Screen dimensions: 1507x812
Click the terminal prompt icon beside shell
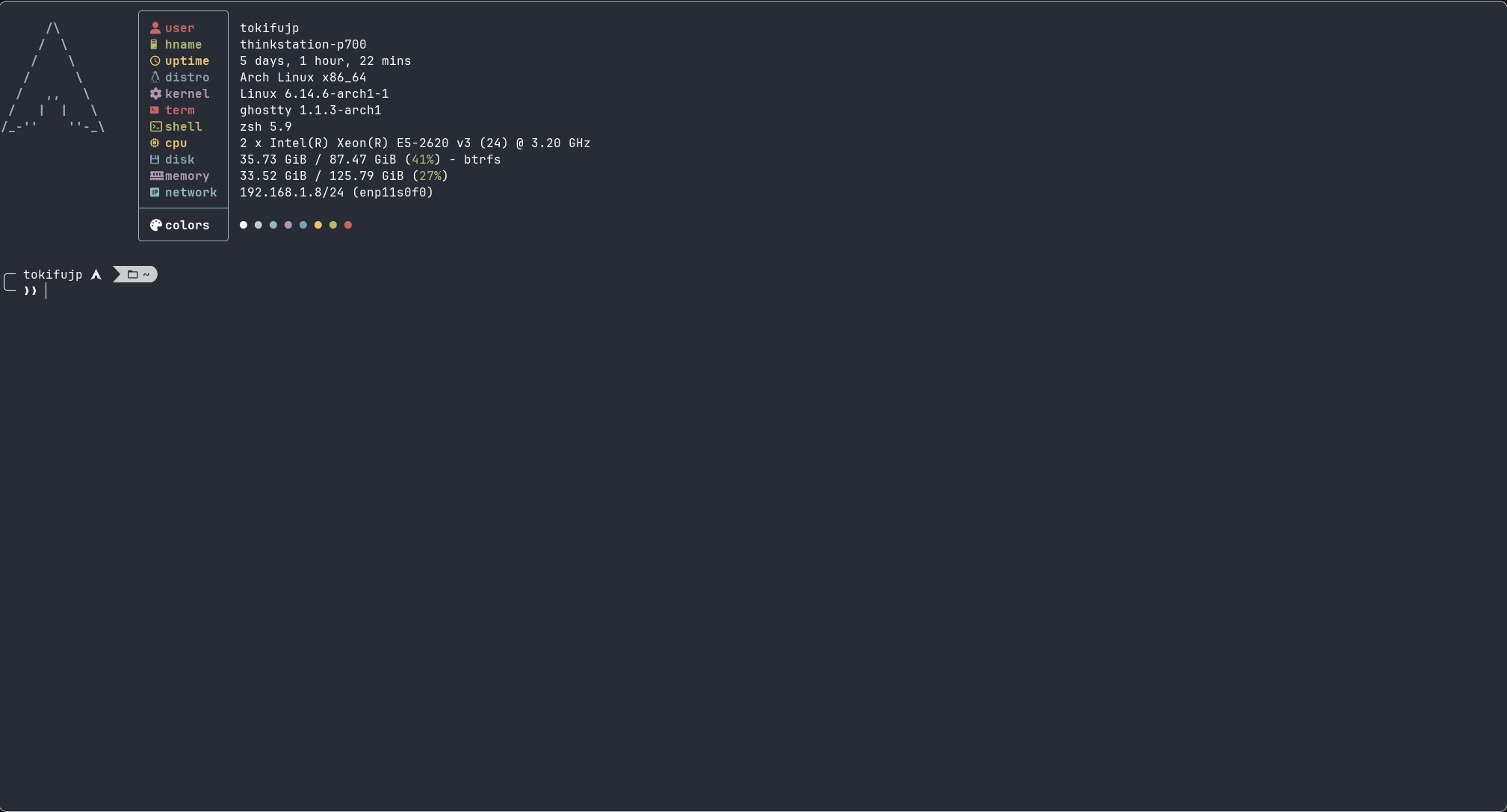pos(155,127)
